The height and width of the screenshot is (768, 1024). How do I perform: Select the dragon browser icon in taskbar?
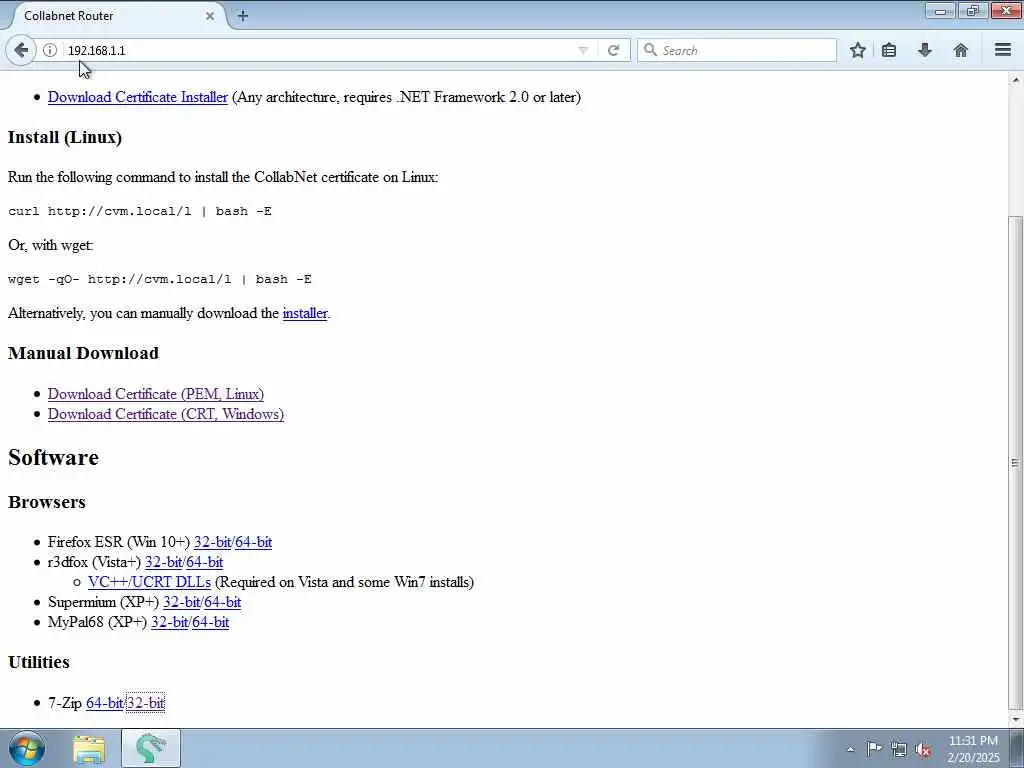tap(151, 748)
